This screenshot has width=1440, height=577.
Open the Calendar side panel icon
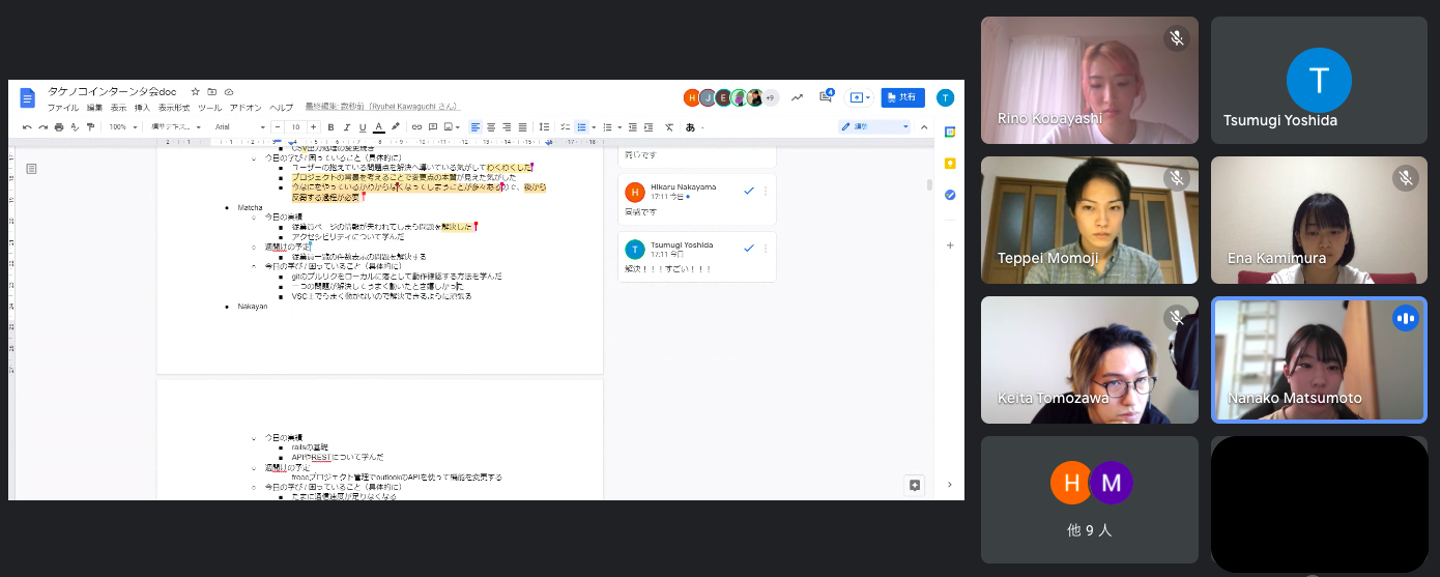[950, 132]
